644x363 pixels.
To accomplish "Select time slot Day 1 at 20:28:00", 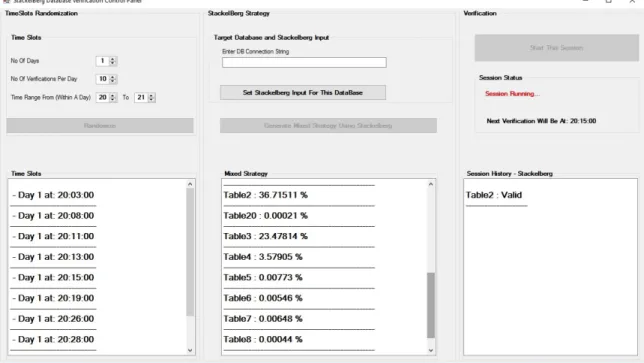I will click(x=53, y=339).
